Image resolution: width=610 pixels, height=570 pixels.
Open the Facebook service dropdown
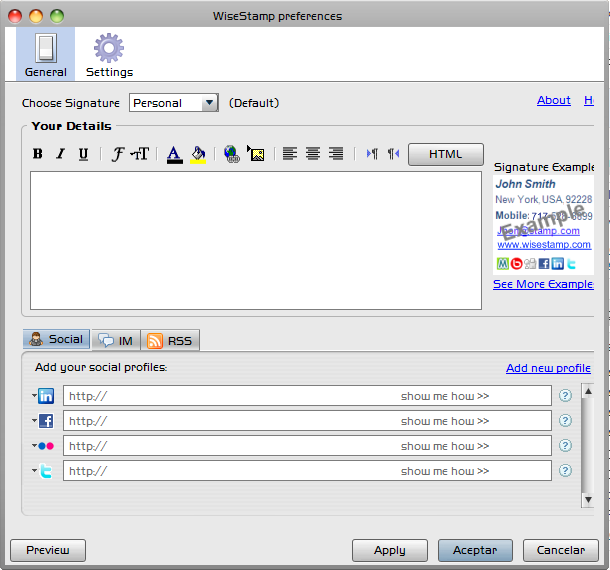(x=43, y=421)
